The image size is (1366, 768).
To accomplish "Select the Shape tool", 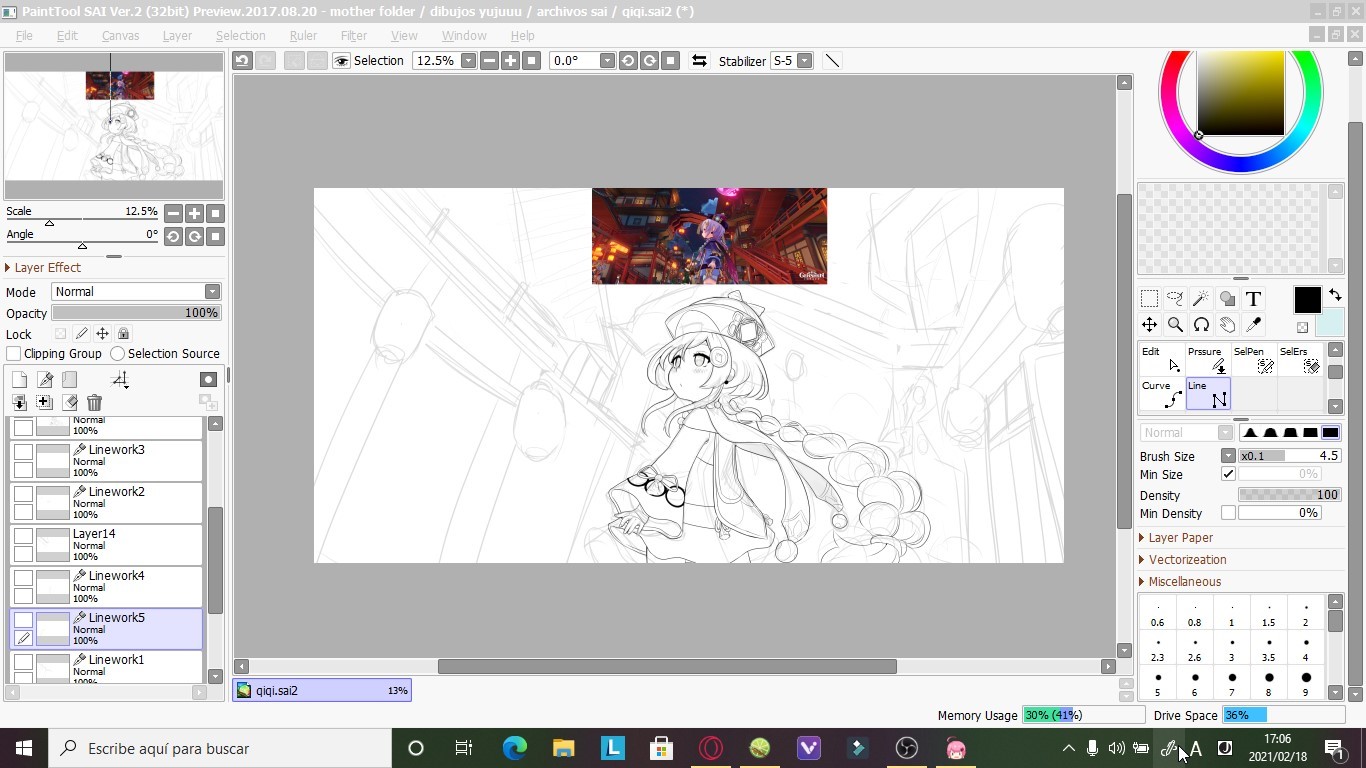I will pyautogui.click(x=1227, y=299).
